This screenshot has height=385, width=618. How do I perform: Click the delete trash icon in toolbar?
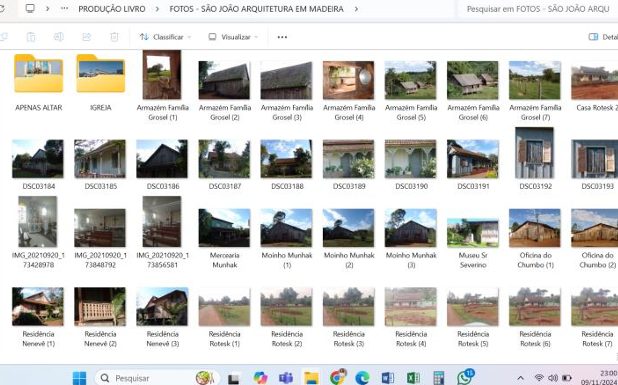click(x=114, y=37)
